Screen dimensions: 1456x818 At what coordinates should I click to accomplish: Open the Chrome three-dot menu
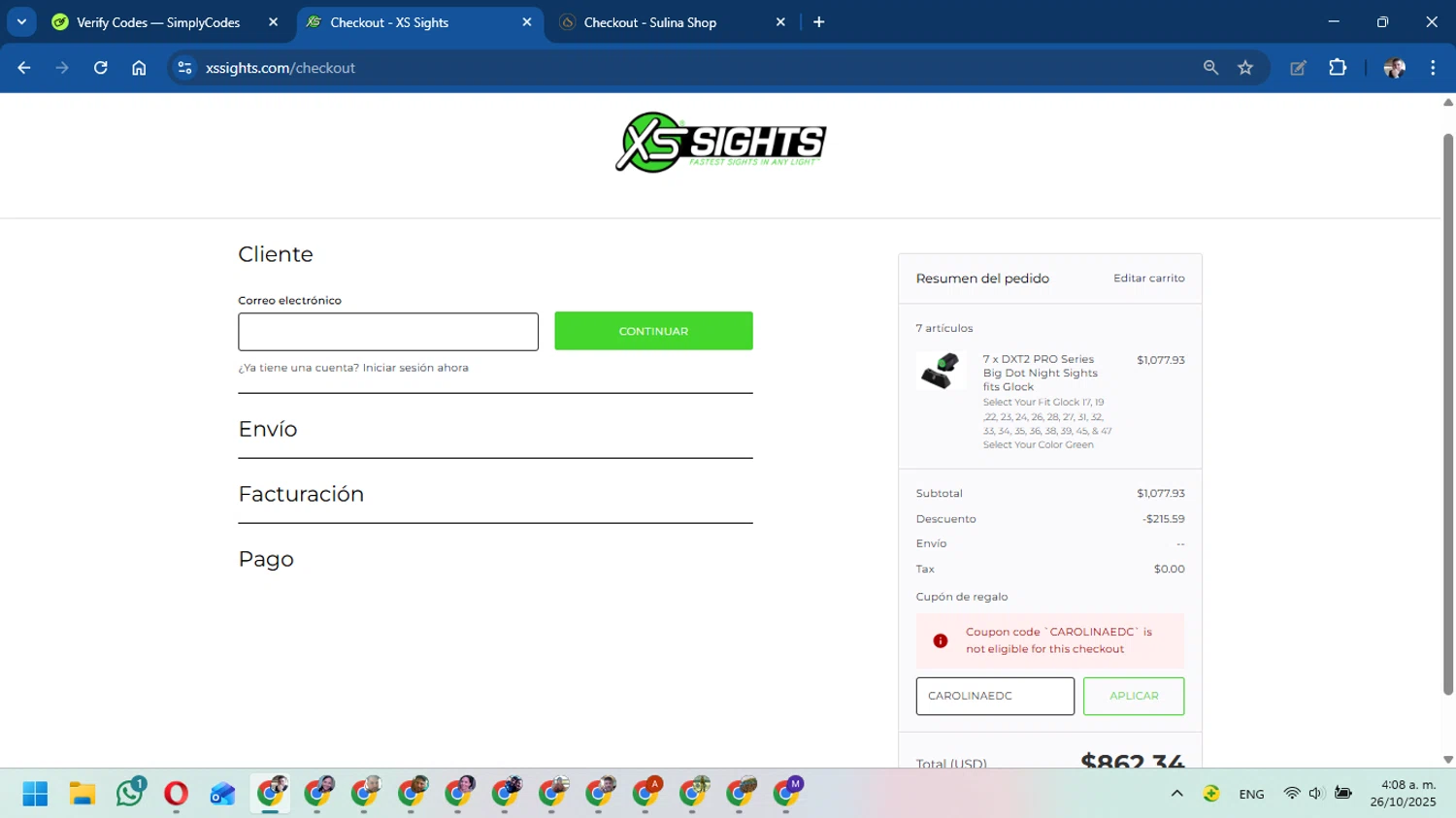(1433, 68)
